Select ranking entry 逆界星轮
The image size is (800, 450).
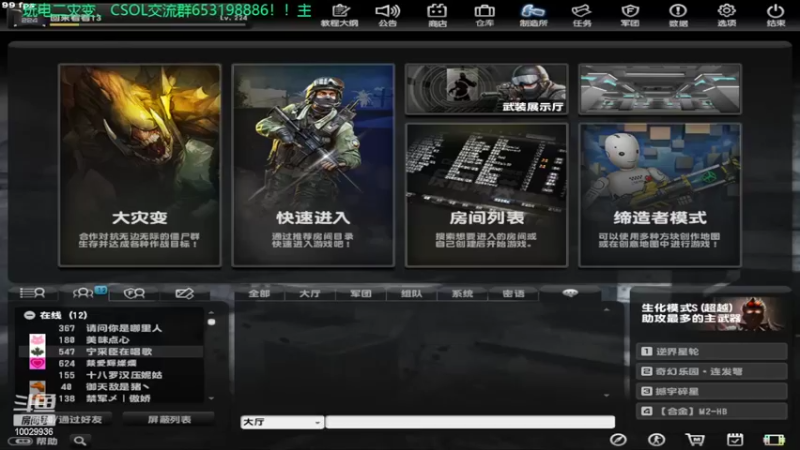[x=712, y=352]
